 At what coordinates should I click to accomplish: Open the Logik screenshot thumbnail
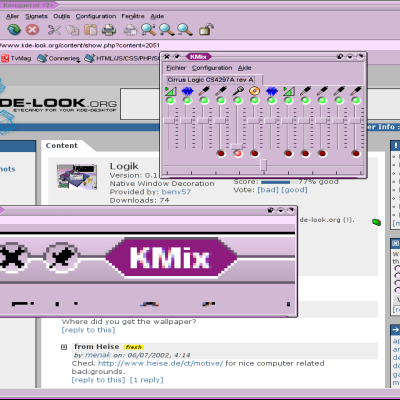click(77, 177)
